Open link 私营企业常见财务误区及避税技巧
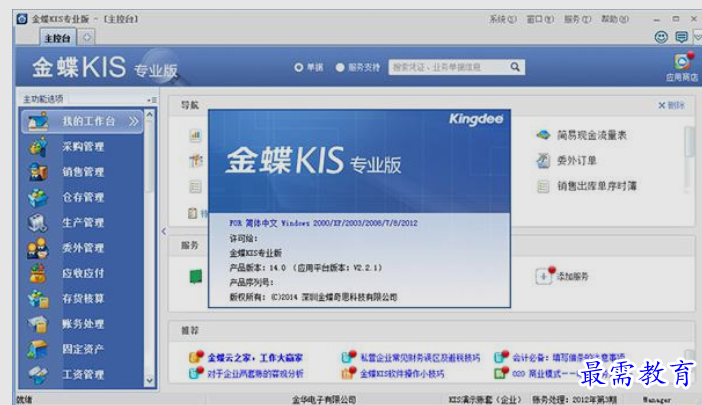702x405 pixels. pyautogui.click(x=420, y=358)
